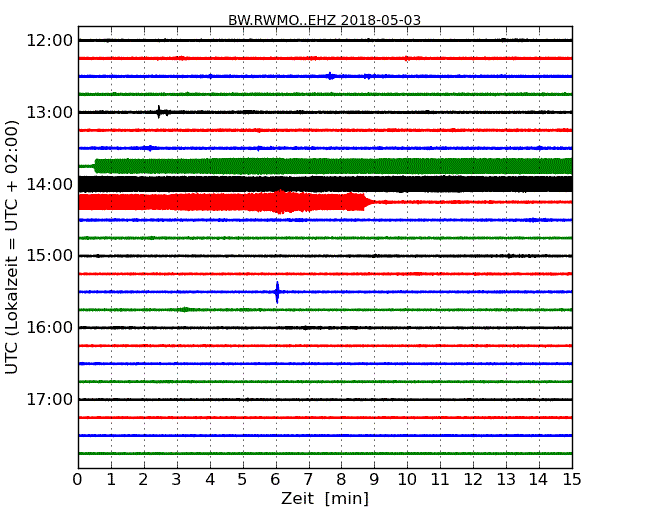Click the black spike on the 13:00 trace
This screenshot has width=650, height=520.
(159, 112)
